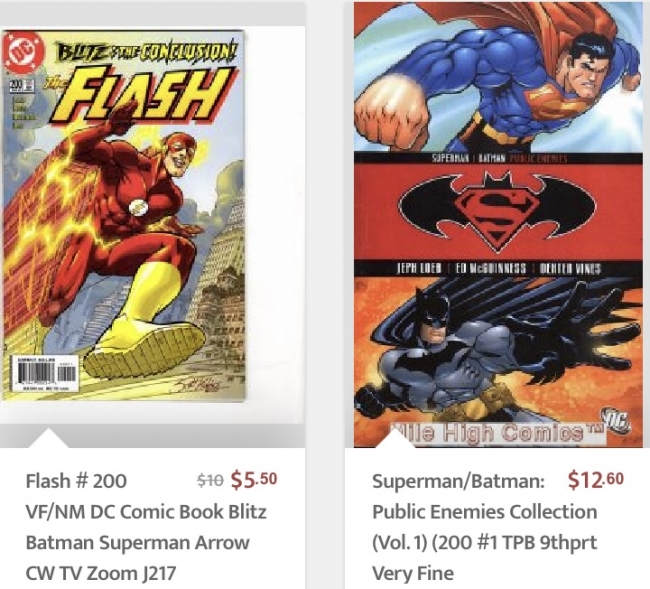
Task: Click the Very Fine condition text
Action: [x=413, y=573]
